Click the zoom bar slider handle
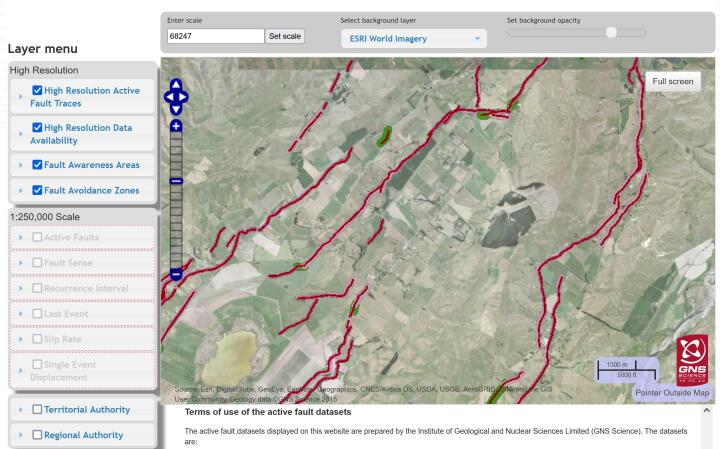This screenshot has width=720, height=449. point(177,181)
